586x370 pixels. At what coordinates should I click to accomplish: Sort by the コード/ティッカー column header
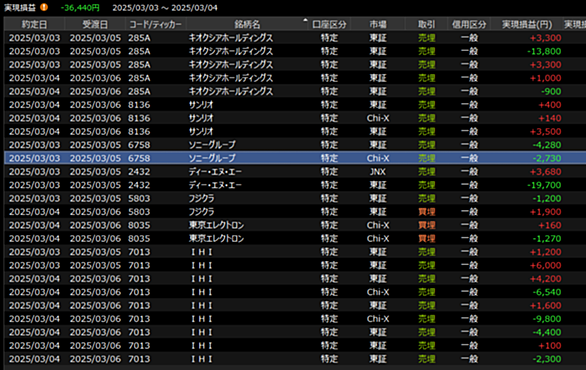(x=155, y=25)
